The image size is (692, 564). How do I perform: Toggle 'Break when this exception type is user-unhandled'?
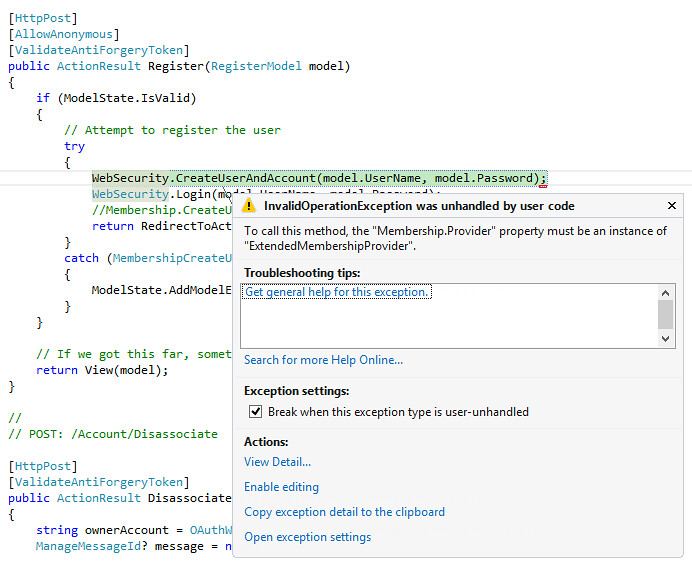coord(255,412)
